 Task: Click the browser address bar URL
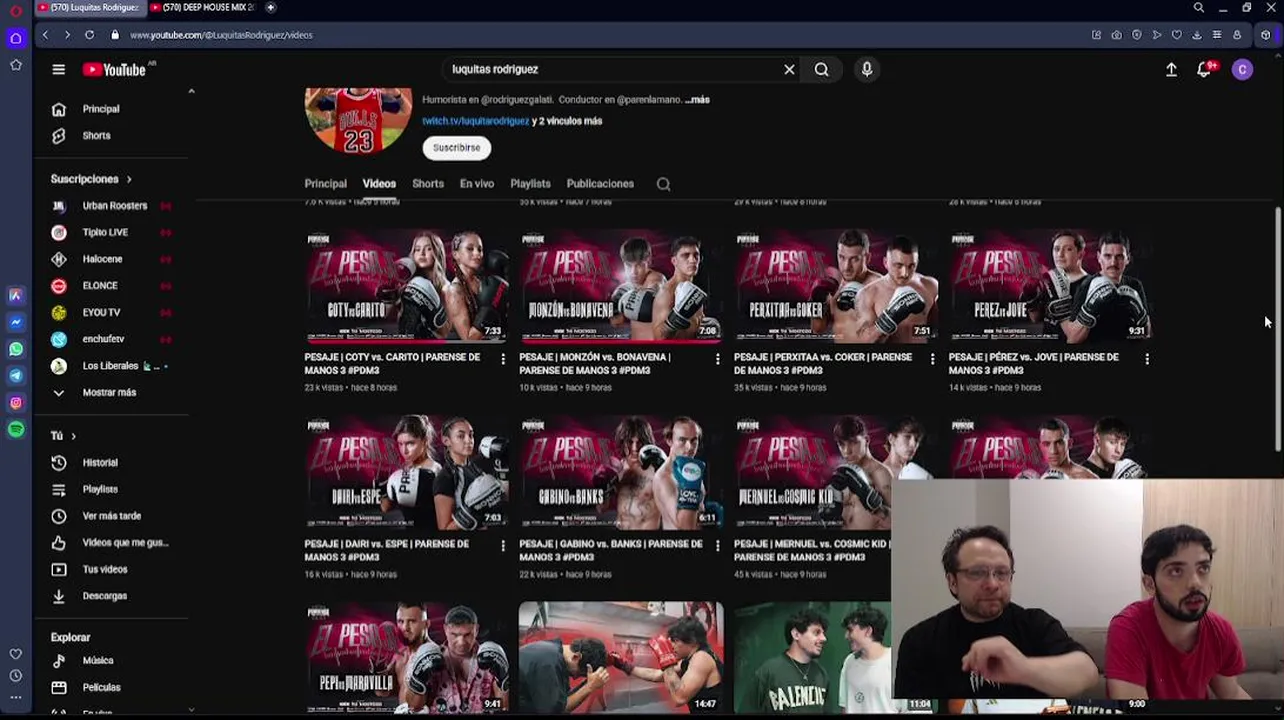(x=221, y=35)
